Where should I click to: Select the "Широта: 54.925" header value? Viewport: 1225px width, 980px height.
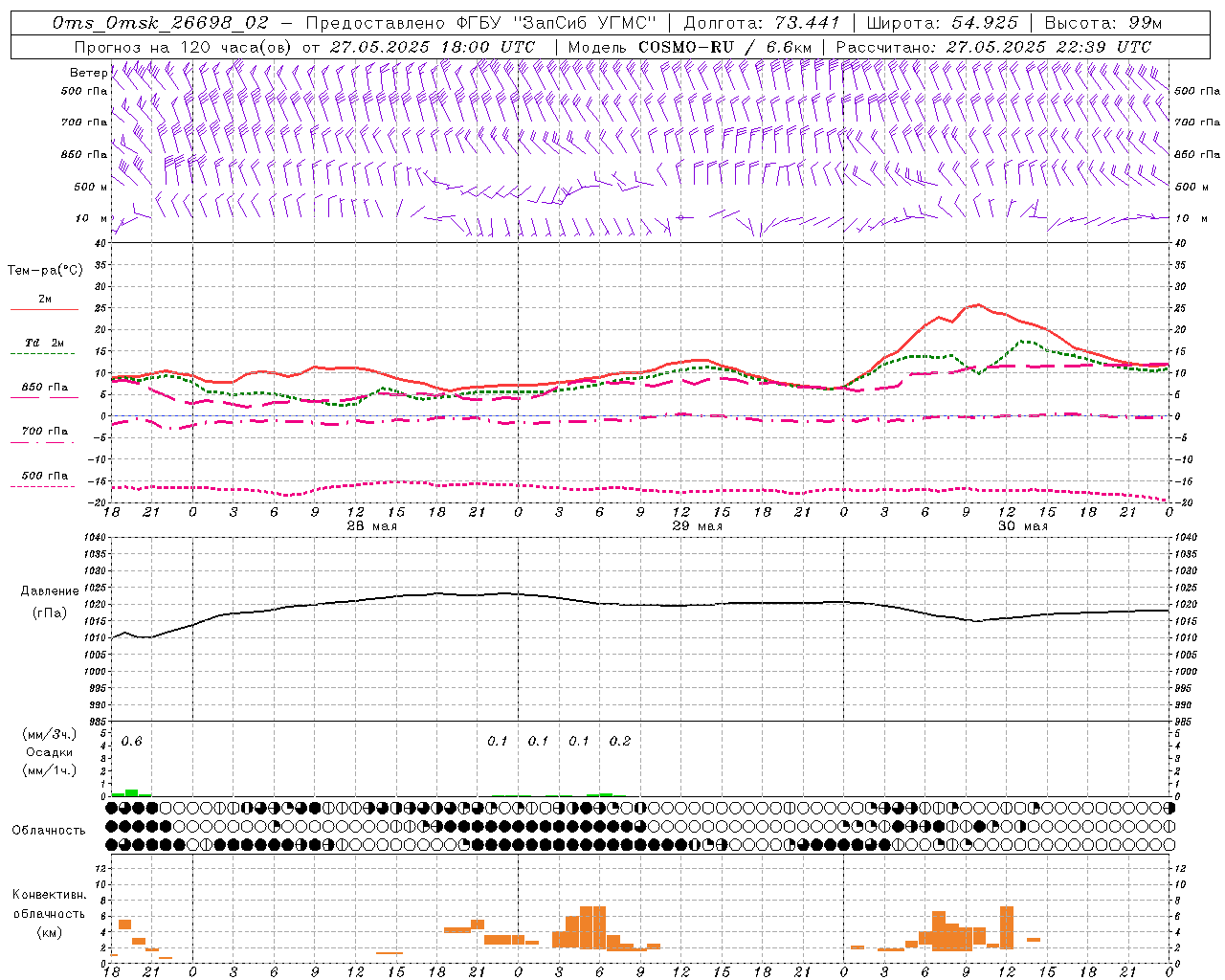pyautogui.click(x=942, y=22)
